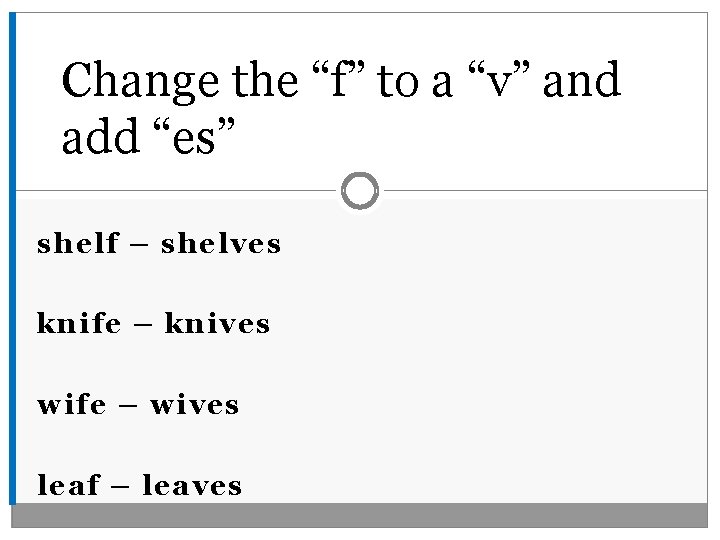Click the quoted letter "v" in title
Screen dimensions: 720x540
pyautogui.click(x=499, y=81)
